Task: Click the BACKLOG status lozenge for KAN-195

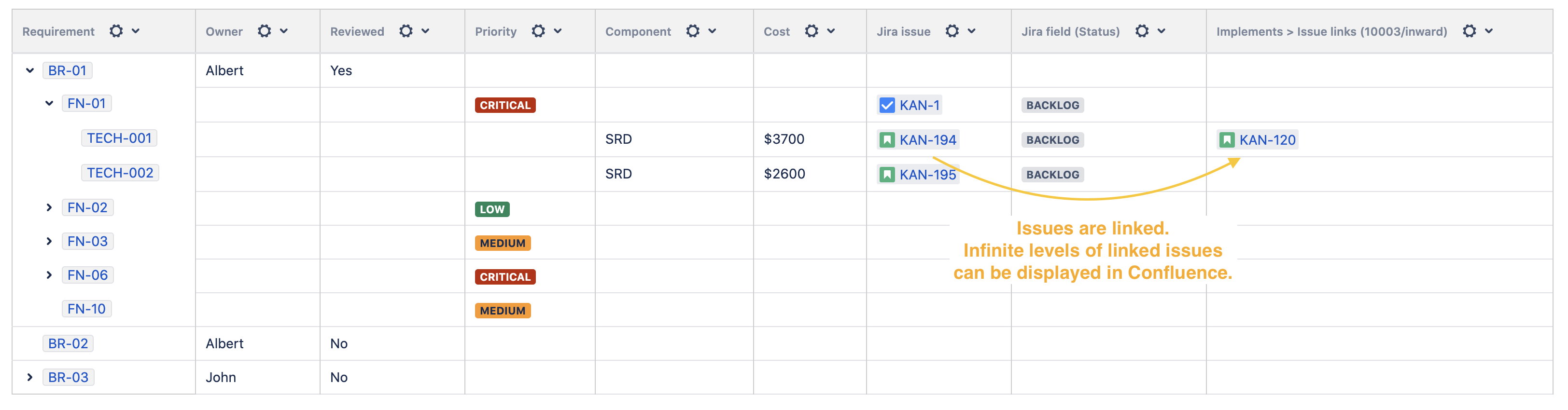Action: (x=1052, y=175)
